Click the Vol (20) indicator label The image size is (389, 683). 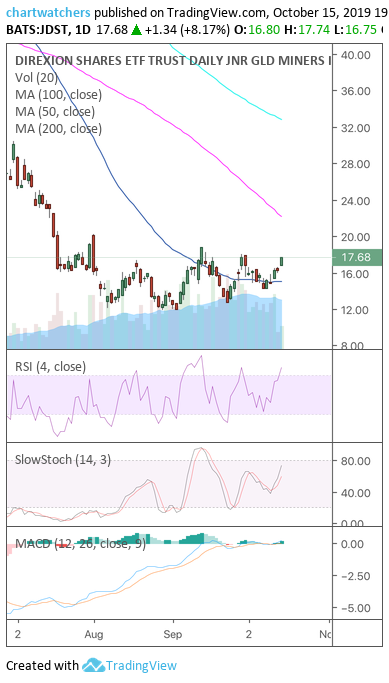click(x=36, y=78)
